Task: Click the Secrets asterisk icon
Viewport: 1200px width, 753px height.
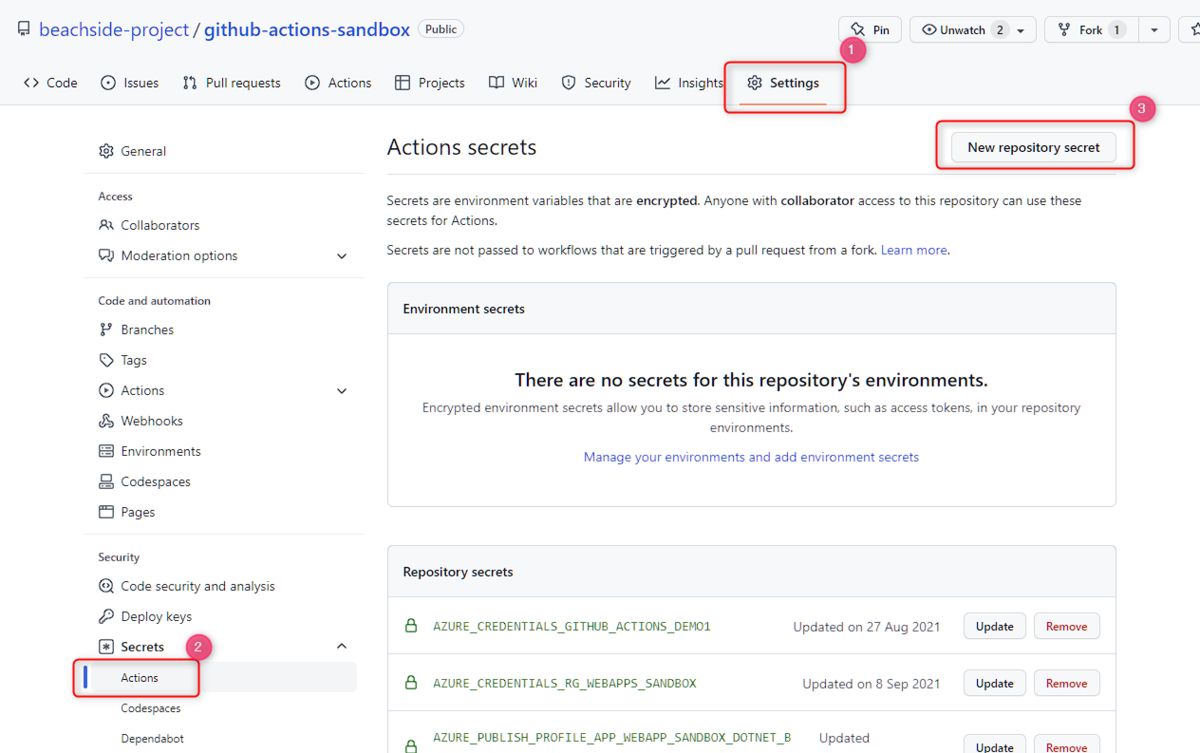Action: click(106, 647)
